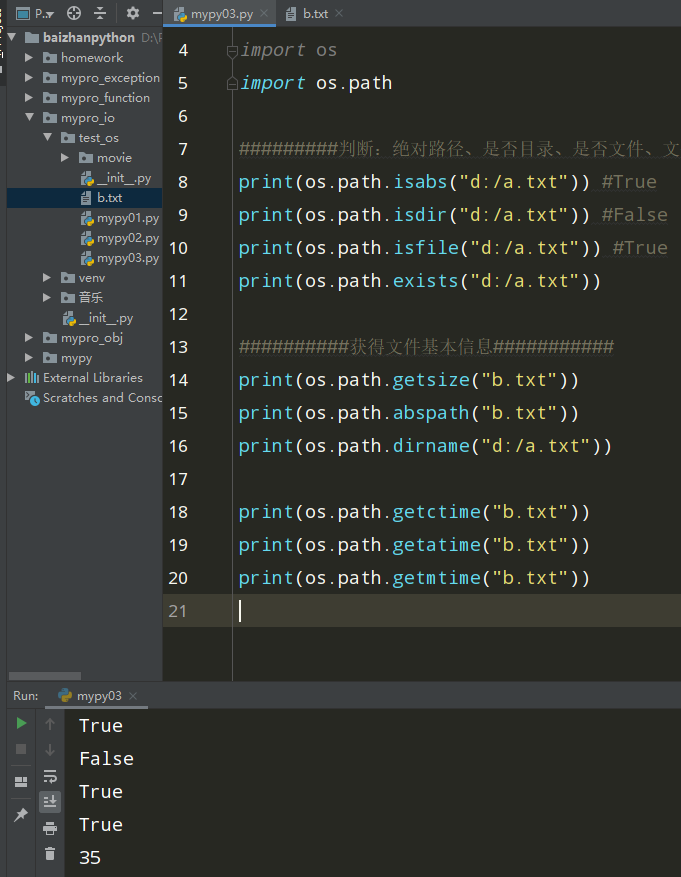Expand the venv folder
This screenshot has height=877, width=681.
47,277
